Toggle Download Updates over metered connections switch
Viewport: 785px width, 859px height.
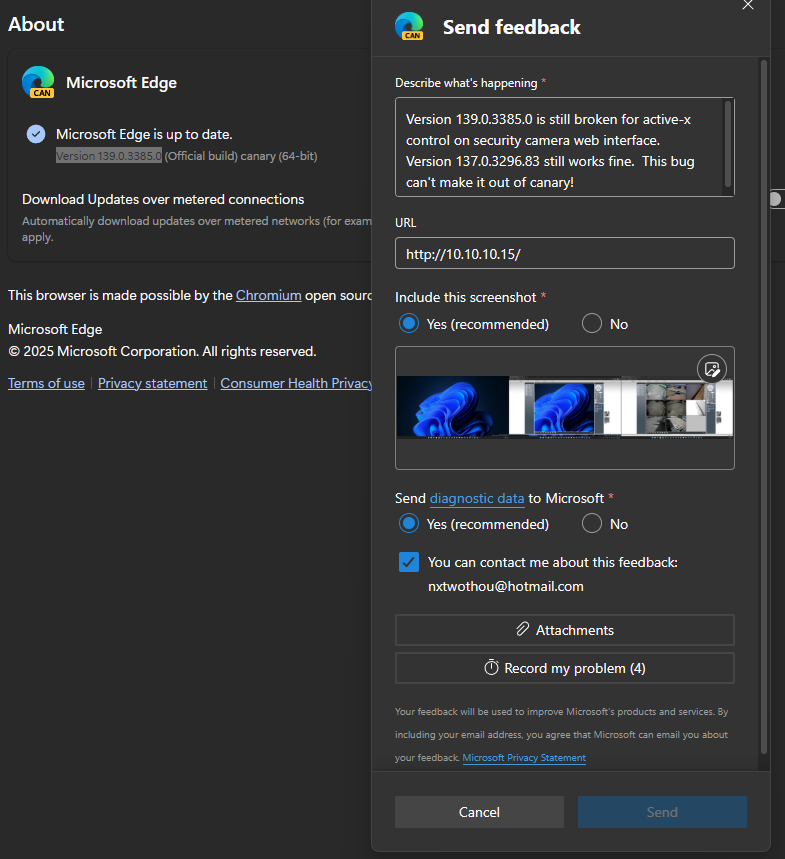point(776,199)
